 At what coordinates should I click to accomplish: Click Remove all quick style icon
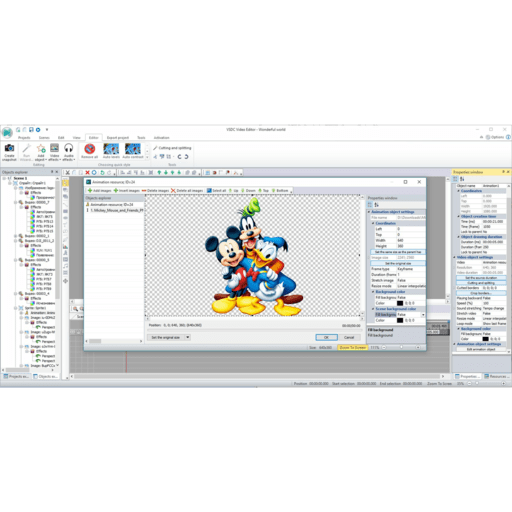coord(89,149)
